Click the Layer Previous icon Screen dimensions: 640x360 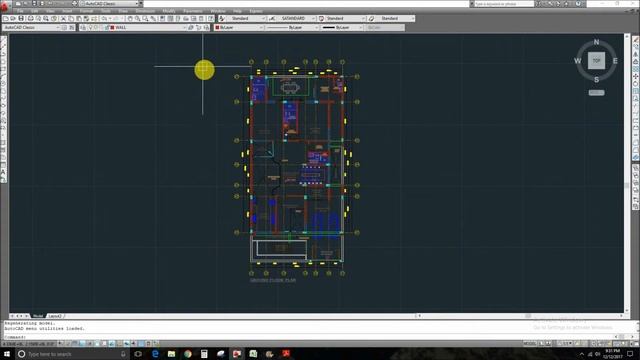tap(199, 27)
